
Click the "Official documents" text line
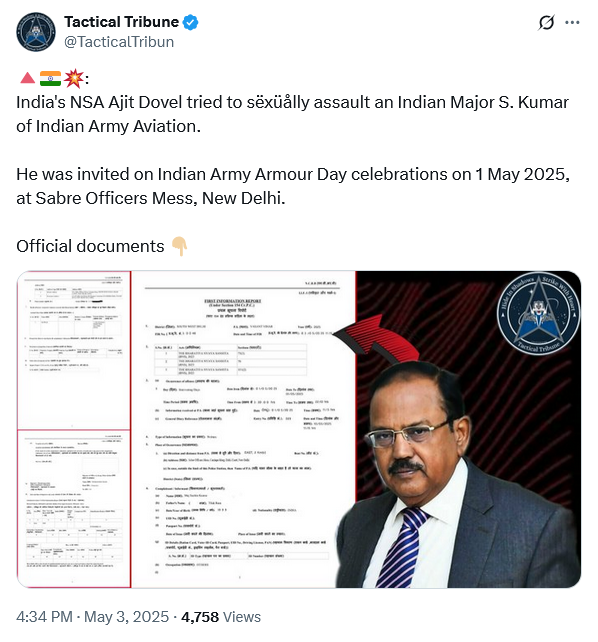(x=90, y=246)
